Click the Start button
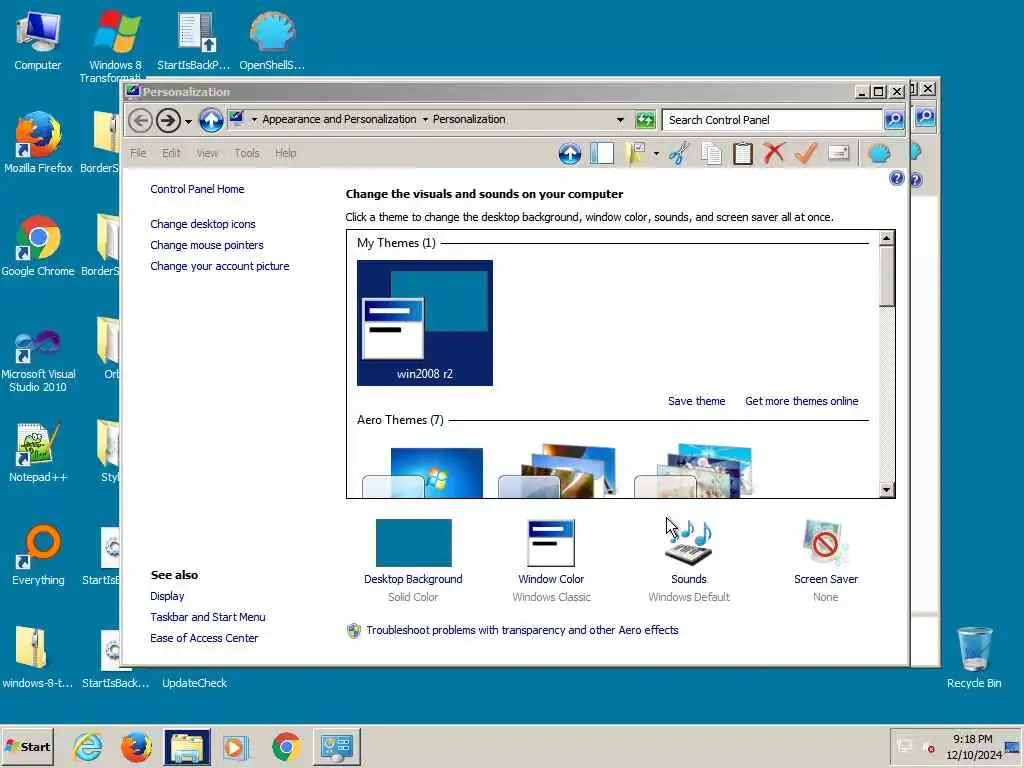Screen dimensions: 1024x768 [x=27, y=746]
